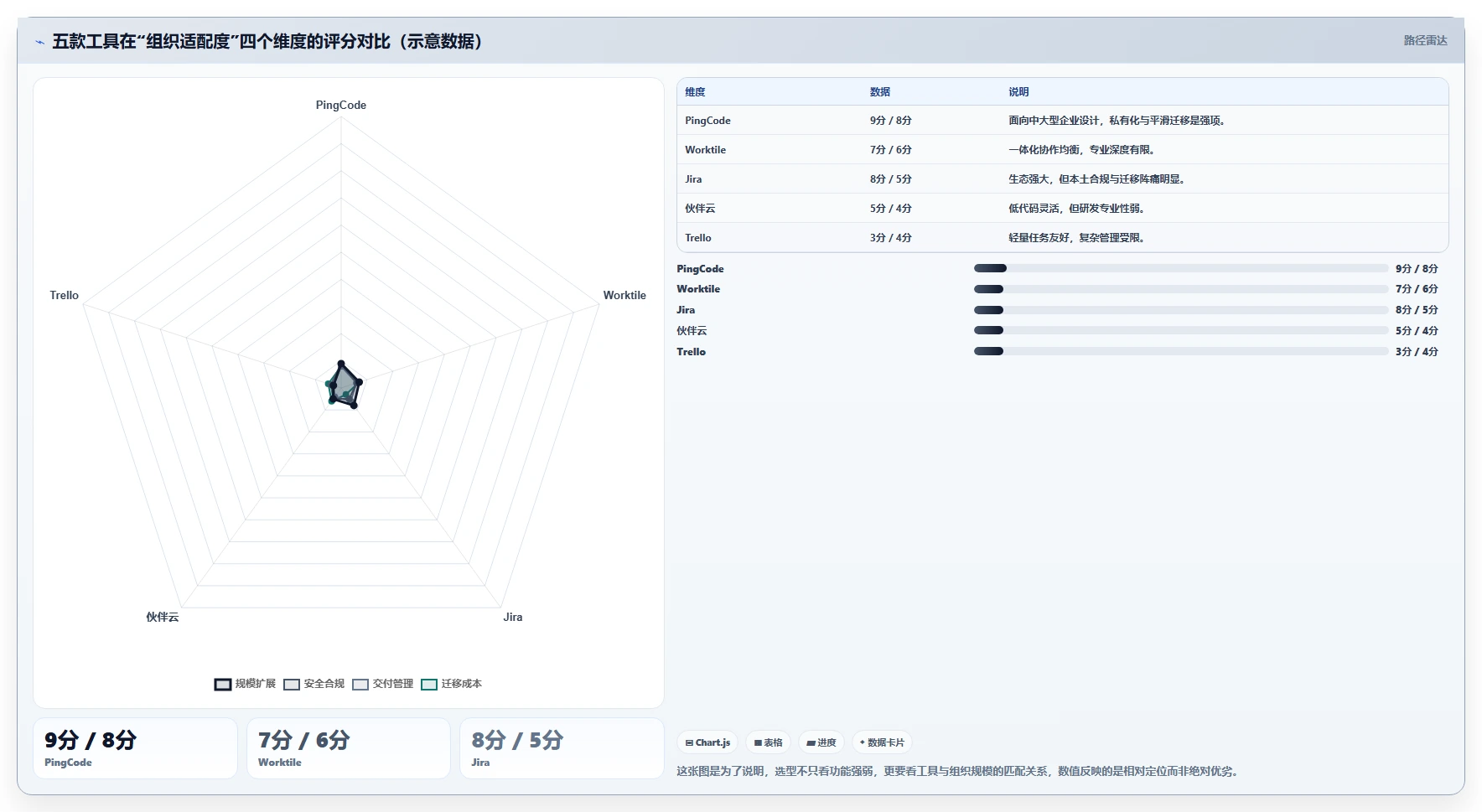Select the Jira table row name
The height and width of the screenshot is (812, 1482).
[693, 179]
